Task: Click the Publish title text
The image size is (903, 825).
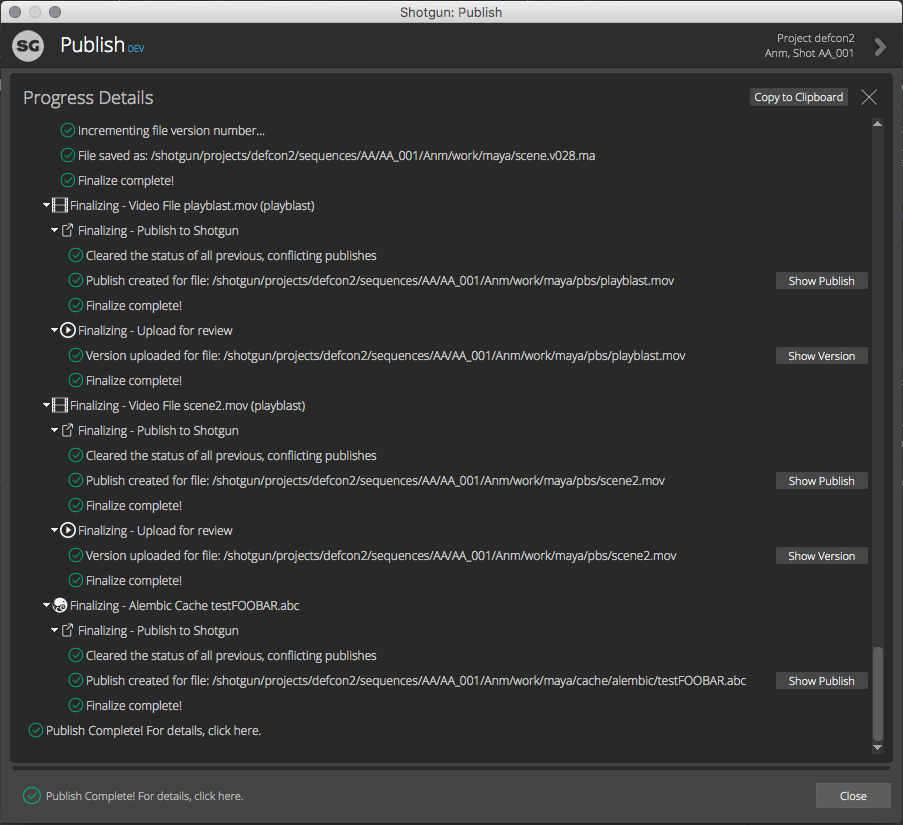Action: click(92, 45)
